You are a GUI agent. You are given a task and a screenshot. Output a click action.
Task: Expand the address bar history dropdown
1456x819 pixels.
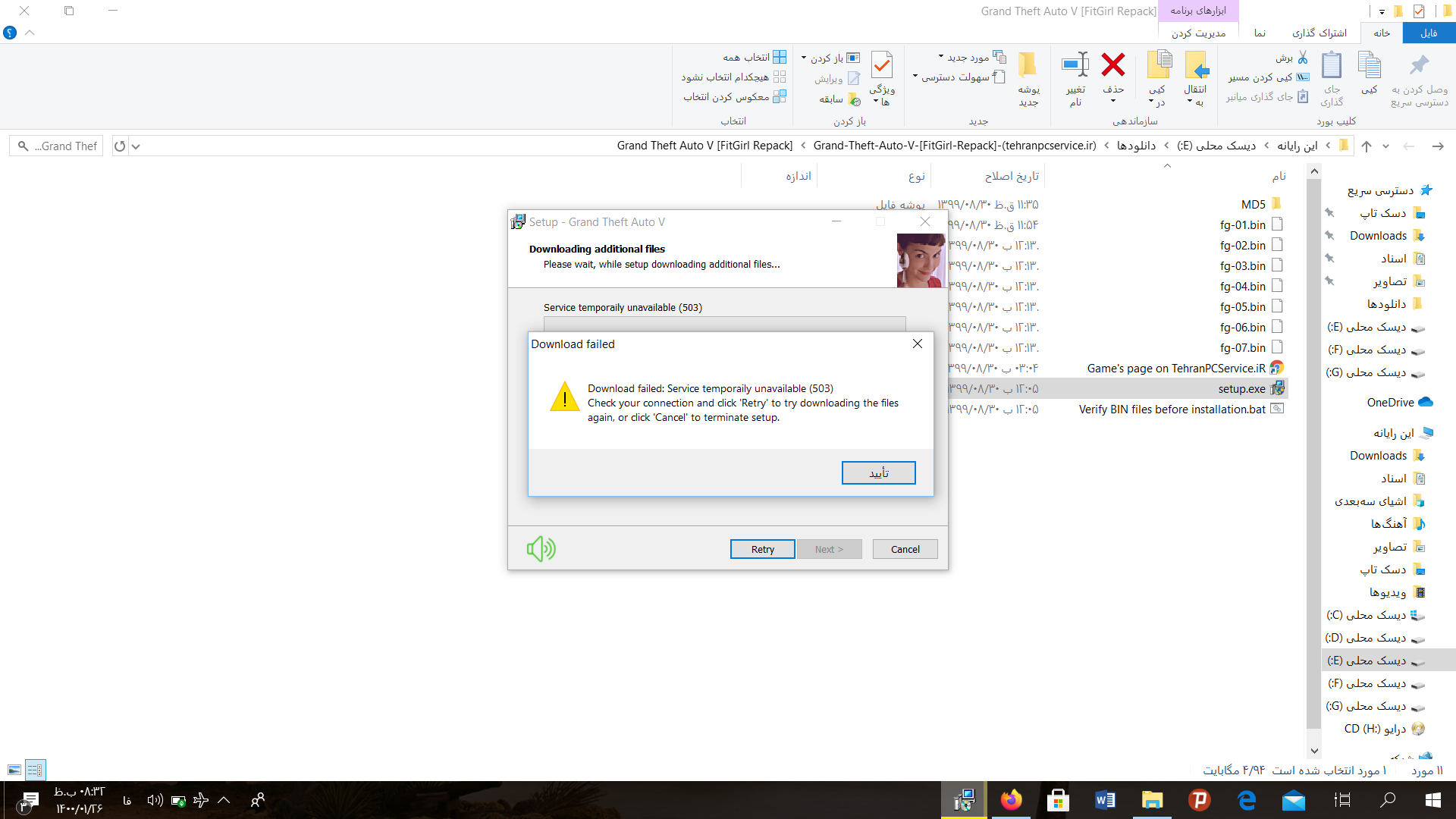(x=136, y=146)
